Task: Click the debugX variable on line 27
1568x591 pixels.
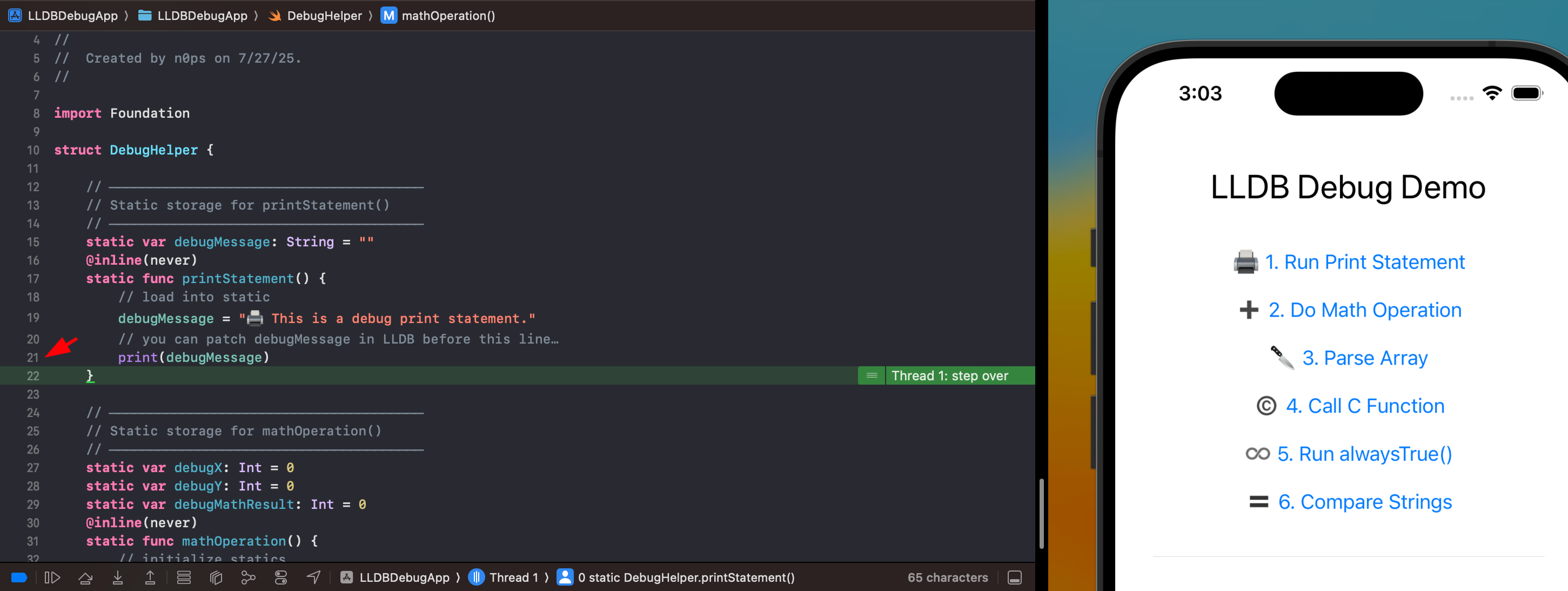Action: (x=198, y=467)
